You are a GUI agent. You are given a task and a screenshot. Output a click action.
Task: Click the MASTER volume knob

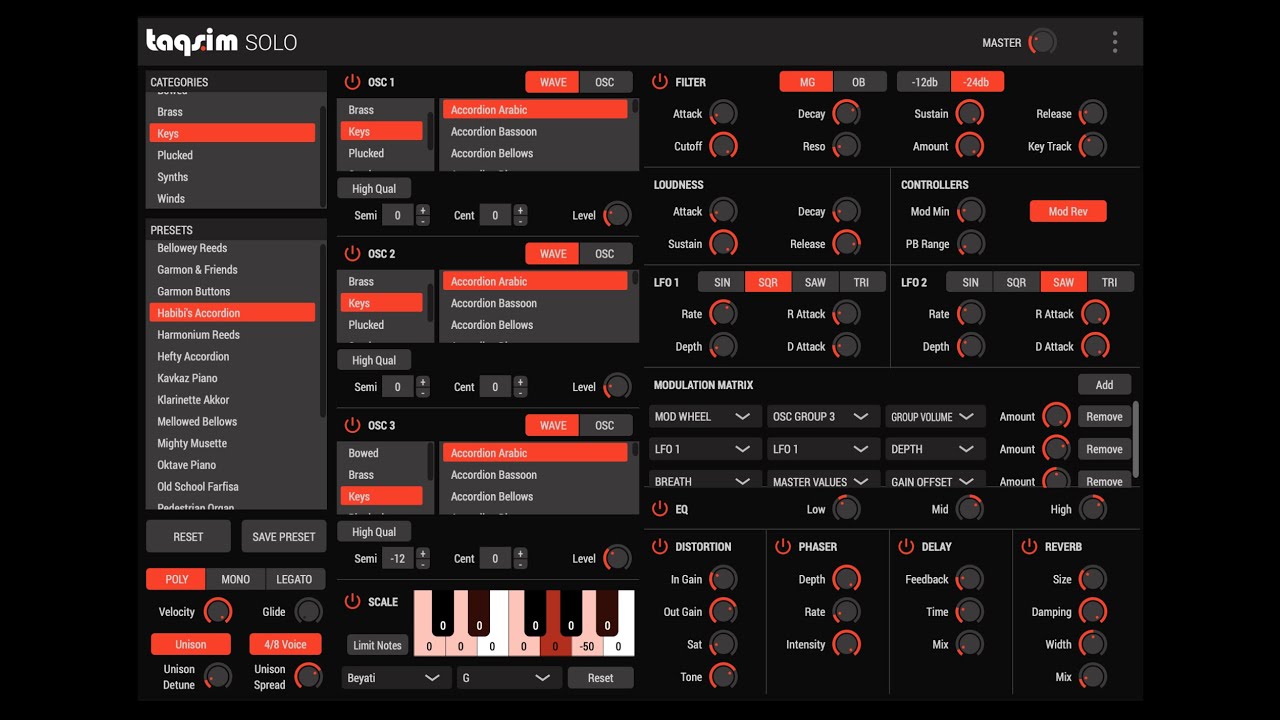coord(1042,42)
